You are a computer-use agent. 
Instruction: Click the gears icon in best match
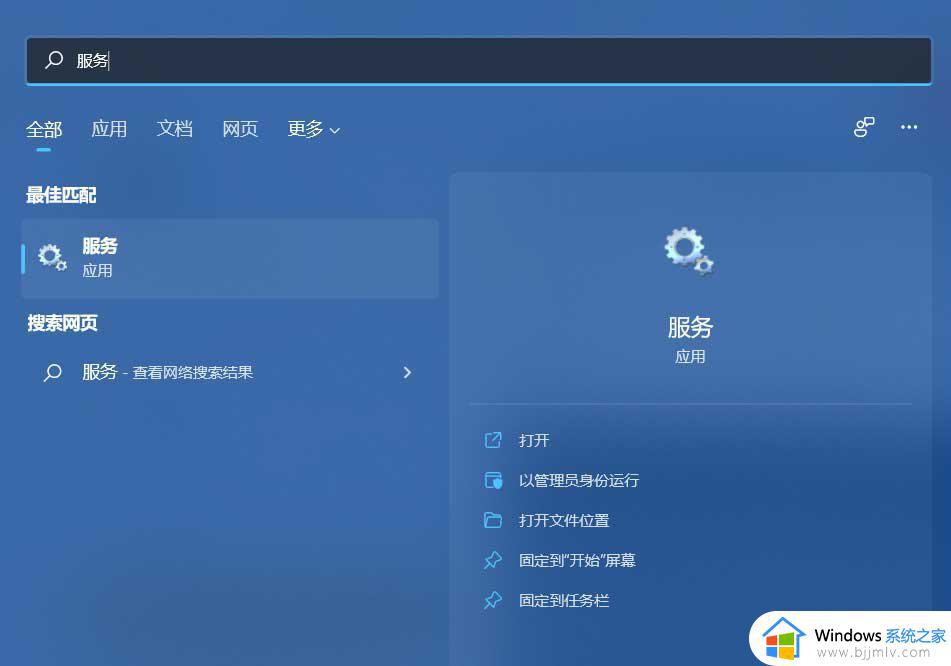point(52,258)
